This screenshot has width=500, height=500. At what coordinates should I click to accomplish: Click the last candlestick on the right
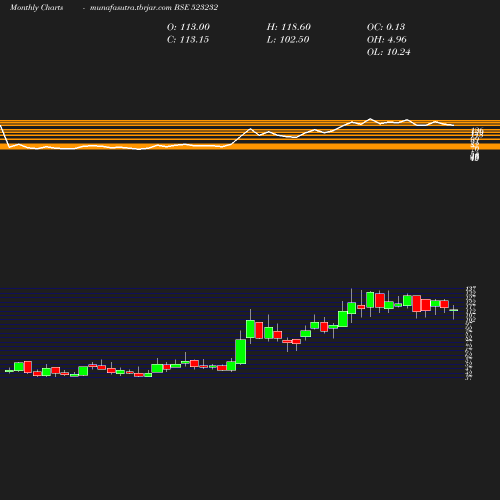(453, 311)
